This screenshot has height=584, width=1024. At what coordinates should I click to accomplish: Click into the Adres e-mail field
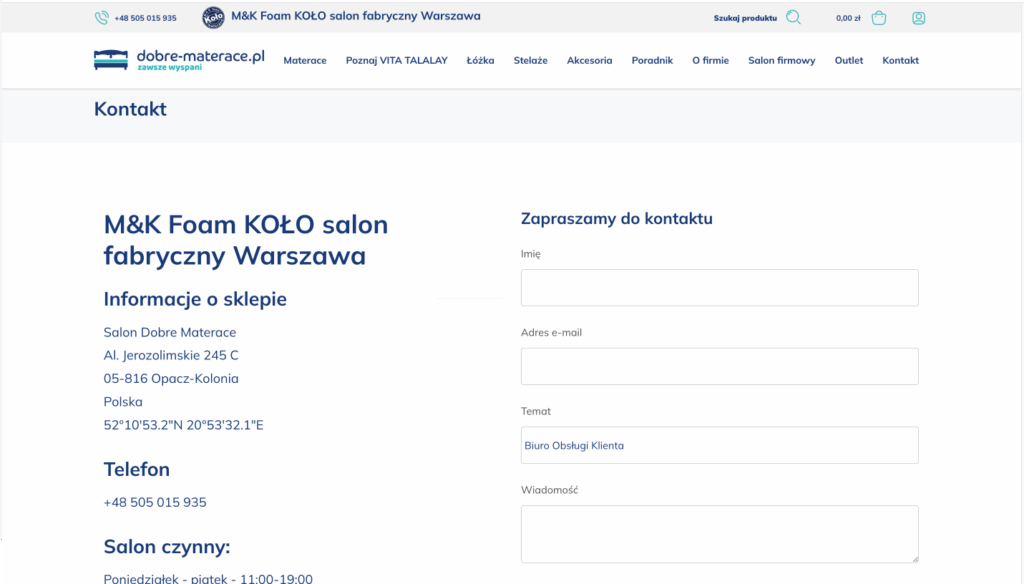719,366
